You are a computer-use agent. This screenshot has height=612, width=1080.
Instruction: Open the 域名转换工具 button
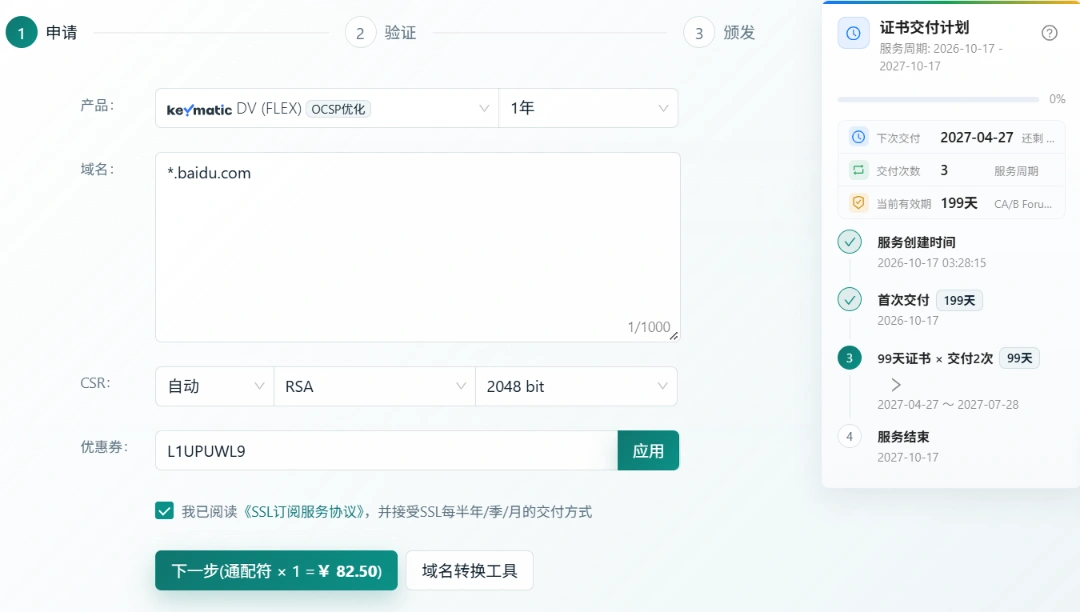click(470, 571)
